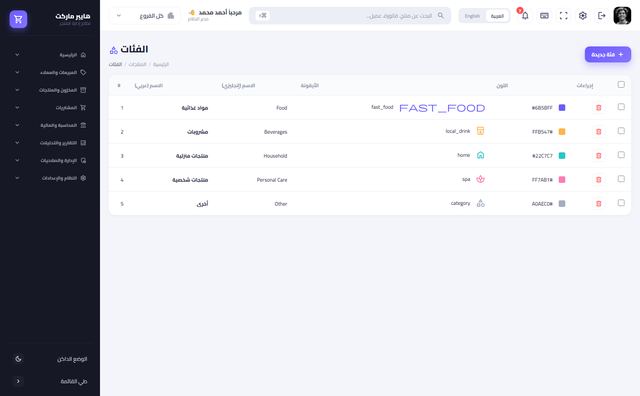This screenshot has height=396, width=640.
Task: Click the spa icon in the Personal Care row
Action: (x=480, y=179)
